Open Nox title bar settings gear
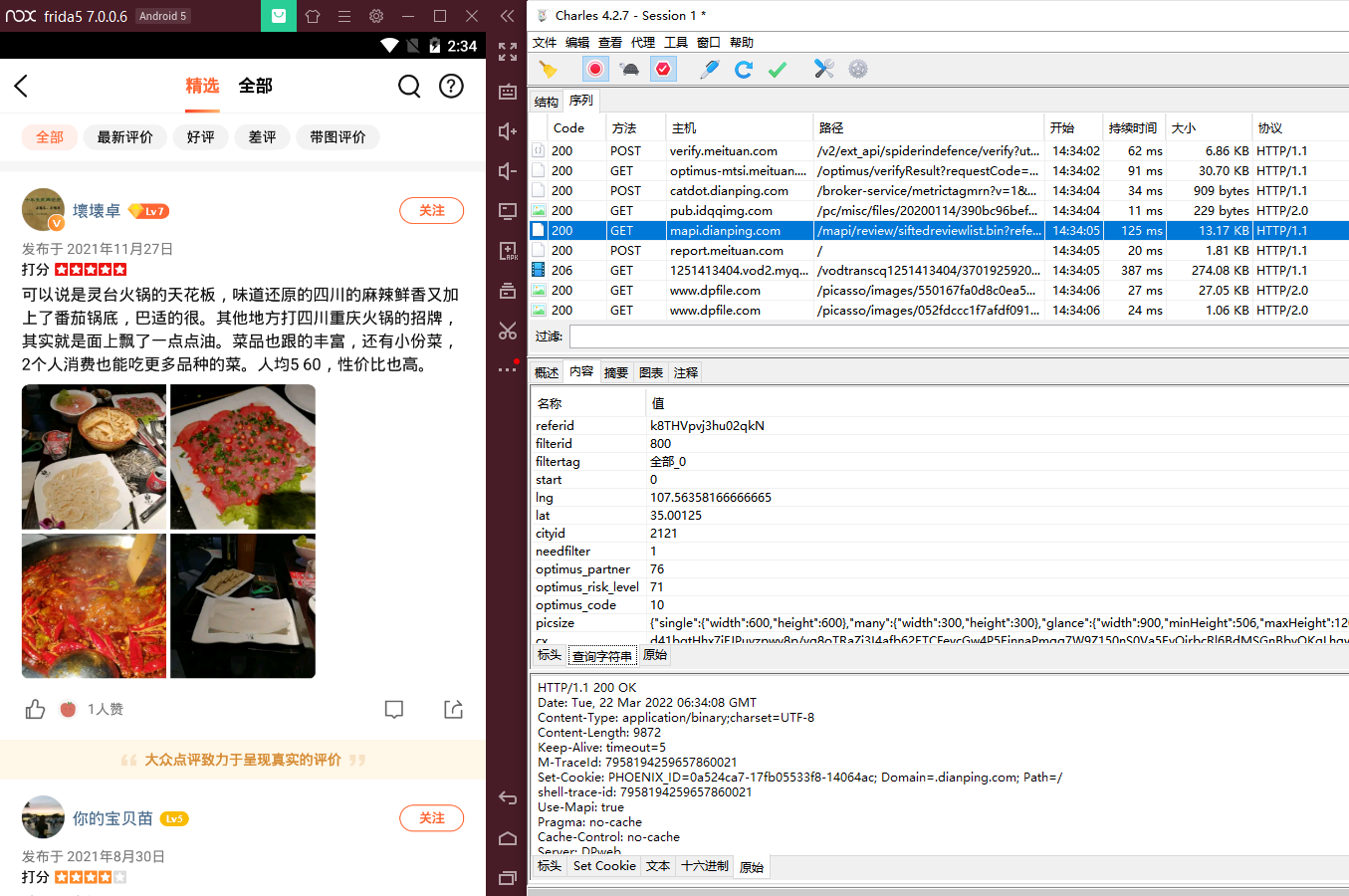The height and width of the screenshot is (896, 1349). click(x=376, y=16)
